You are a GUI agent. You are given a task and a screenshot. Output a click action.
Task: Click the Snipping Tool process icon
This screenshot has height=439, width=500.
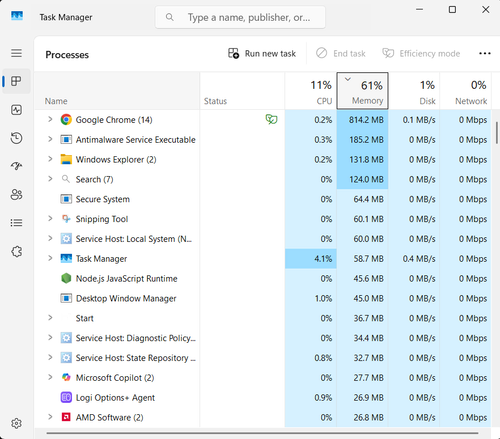[66, 219]
